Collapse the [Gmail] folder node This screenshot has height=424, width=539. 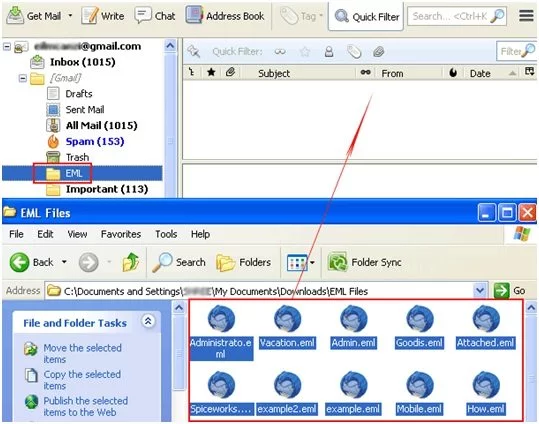(x=23, y=78)
